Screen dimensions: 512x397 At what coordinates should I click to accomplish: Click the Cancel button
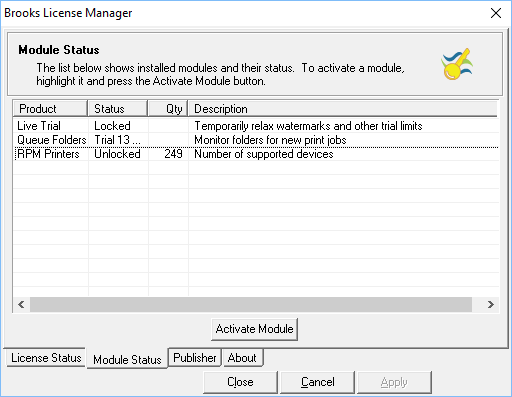(x=318, y=382)
